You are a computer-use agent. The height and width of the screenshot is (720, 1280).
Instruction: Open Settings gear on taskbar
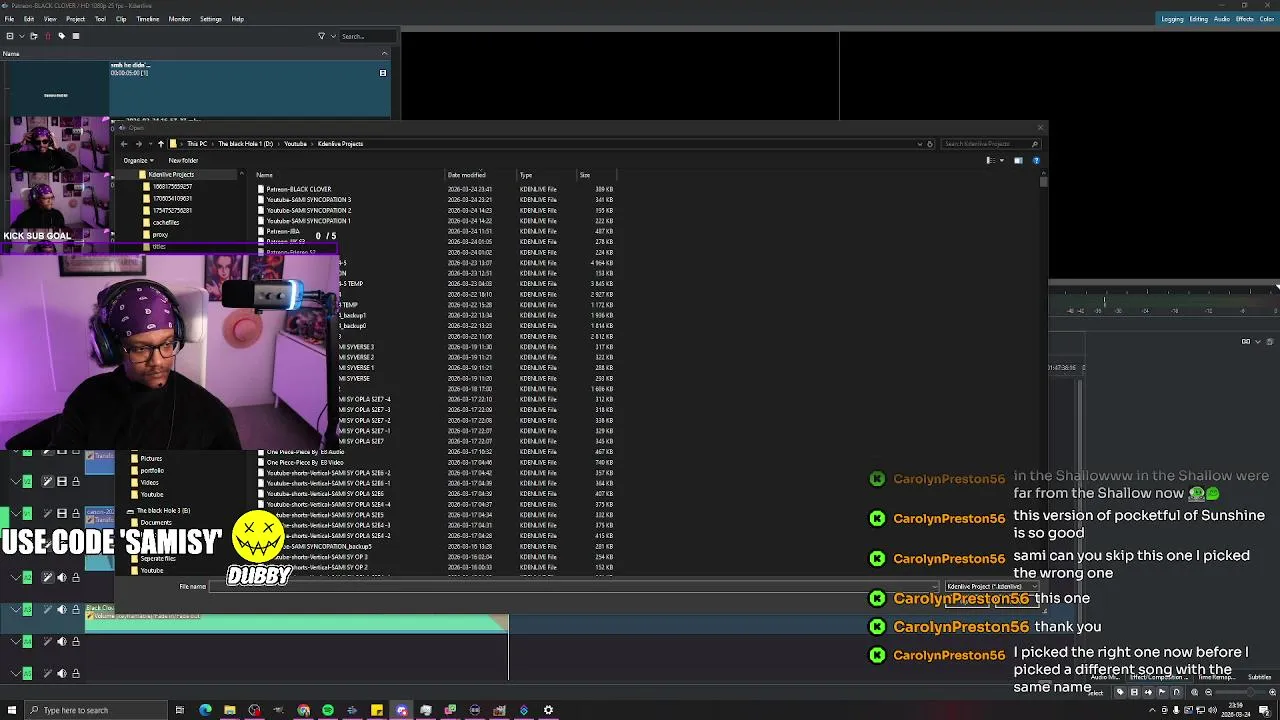click(548, 710)
